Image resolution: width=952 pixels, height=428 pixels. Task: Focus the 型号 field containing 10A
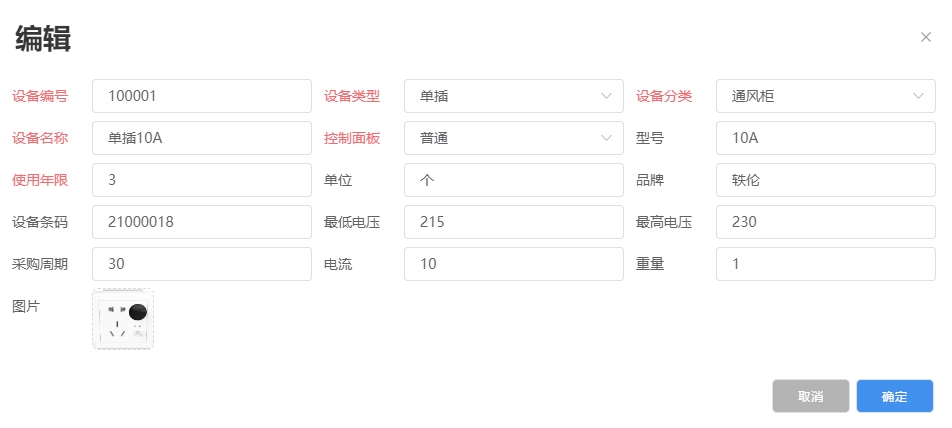point(825,138)
